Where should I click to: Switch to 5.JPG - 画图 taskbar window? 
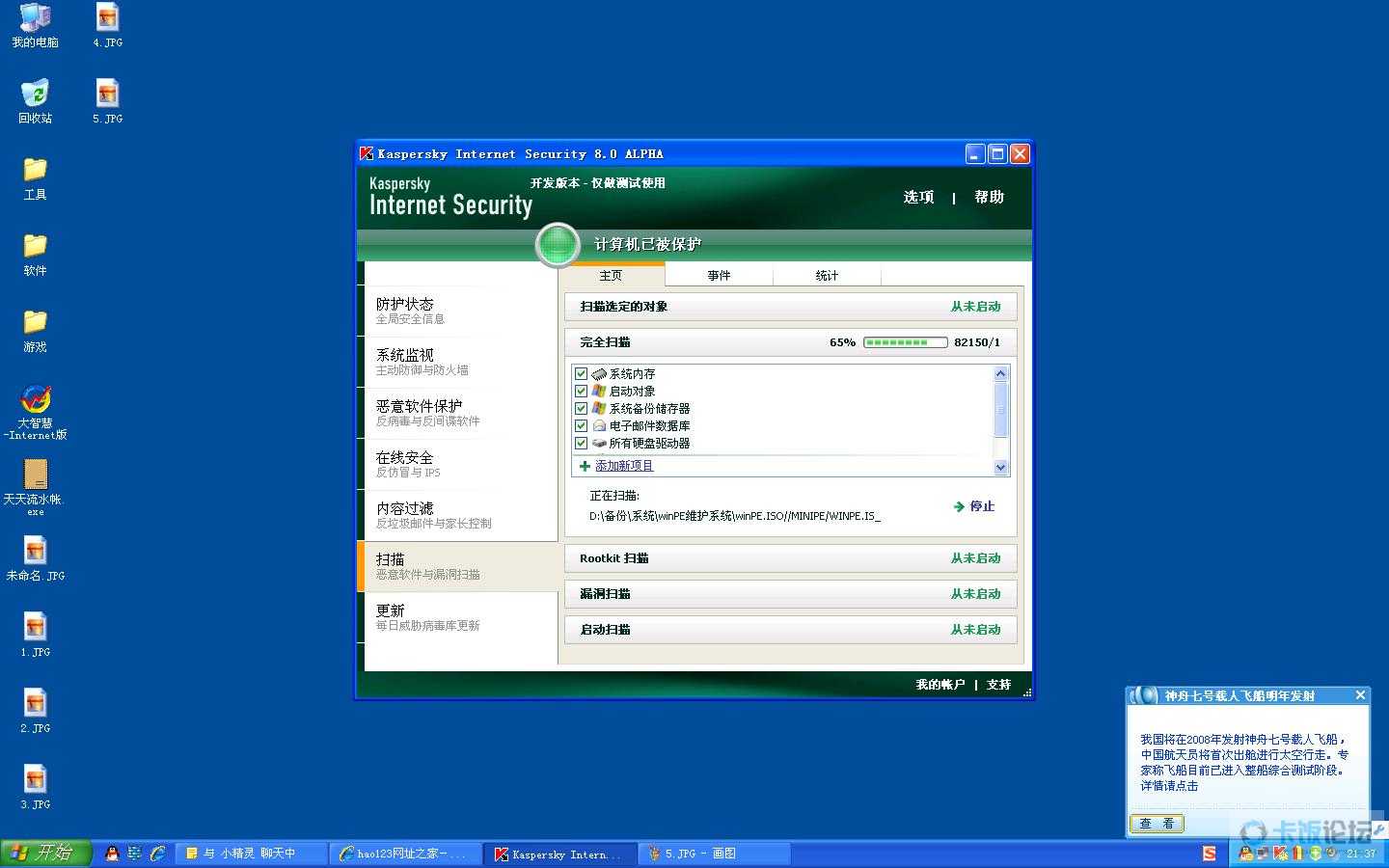pos(714,854)
